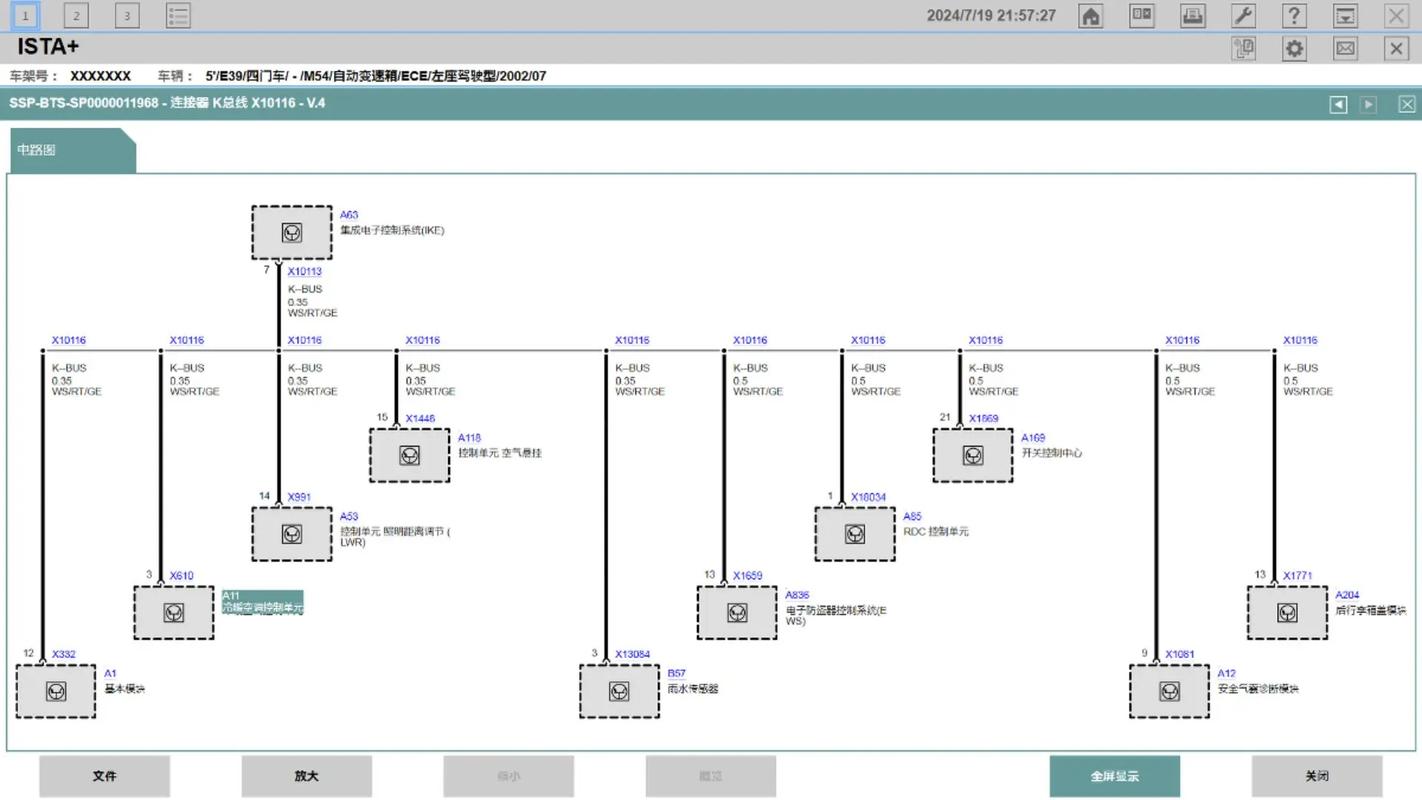Select page tab 1

click(25, 15)
